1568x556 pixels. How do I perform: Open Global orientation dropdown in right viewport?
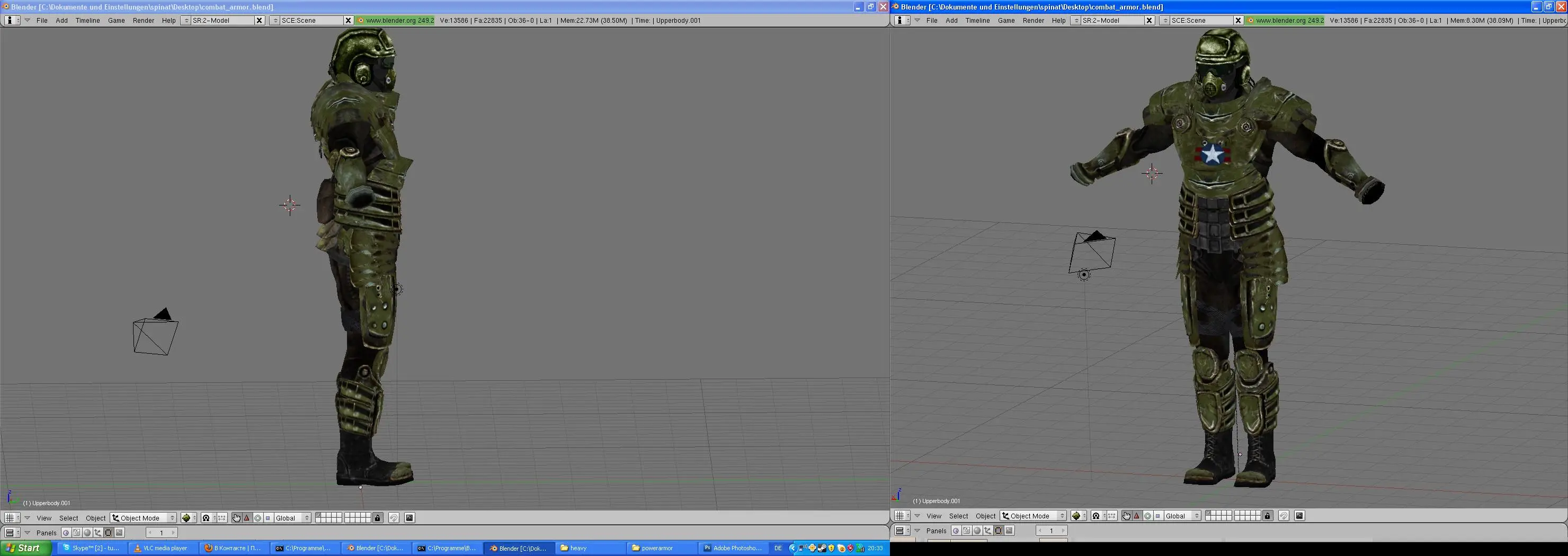pos(1183,516)
